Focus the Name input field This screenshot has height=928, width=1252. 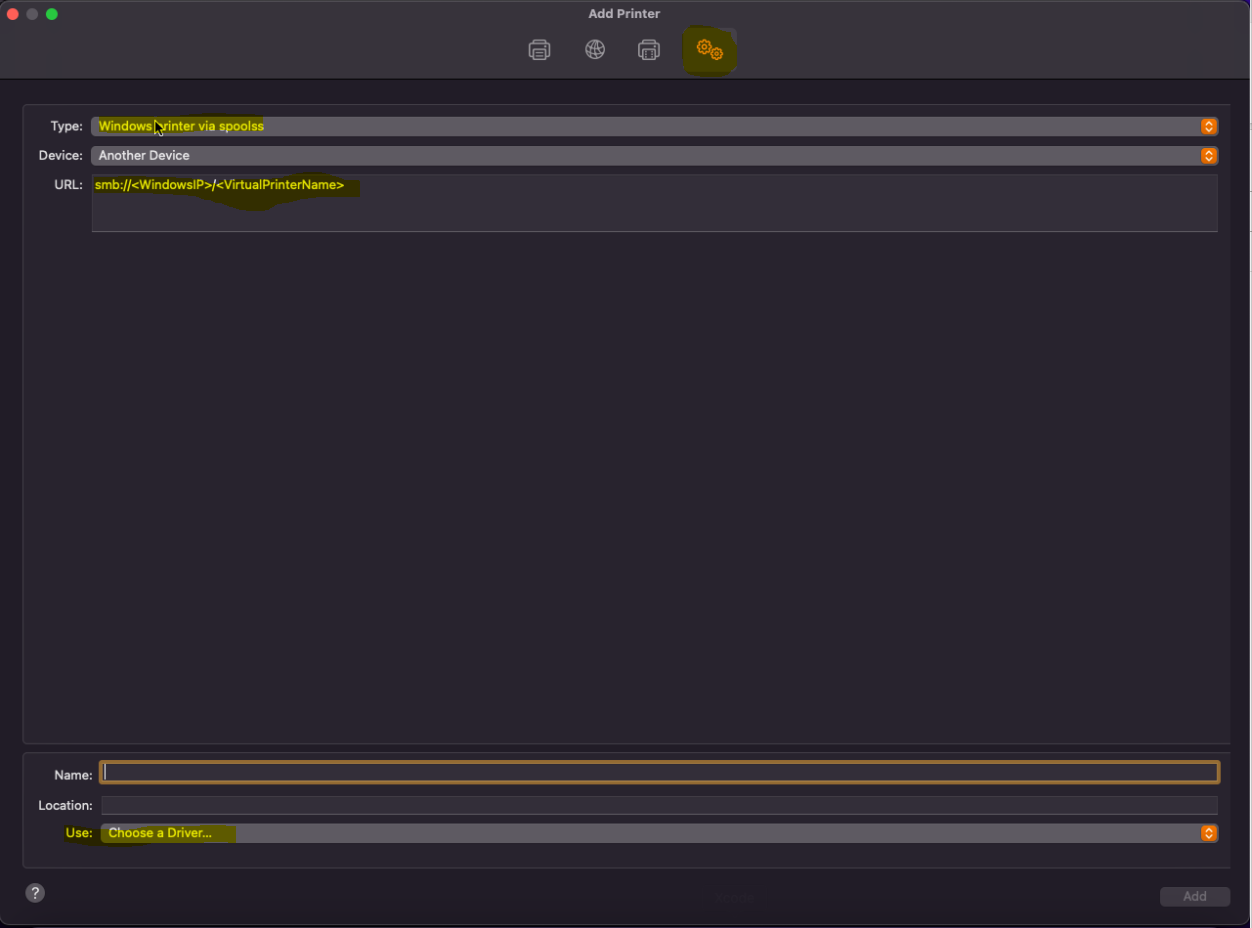pos(659,773)
